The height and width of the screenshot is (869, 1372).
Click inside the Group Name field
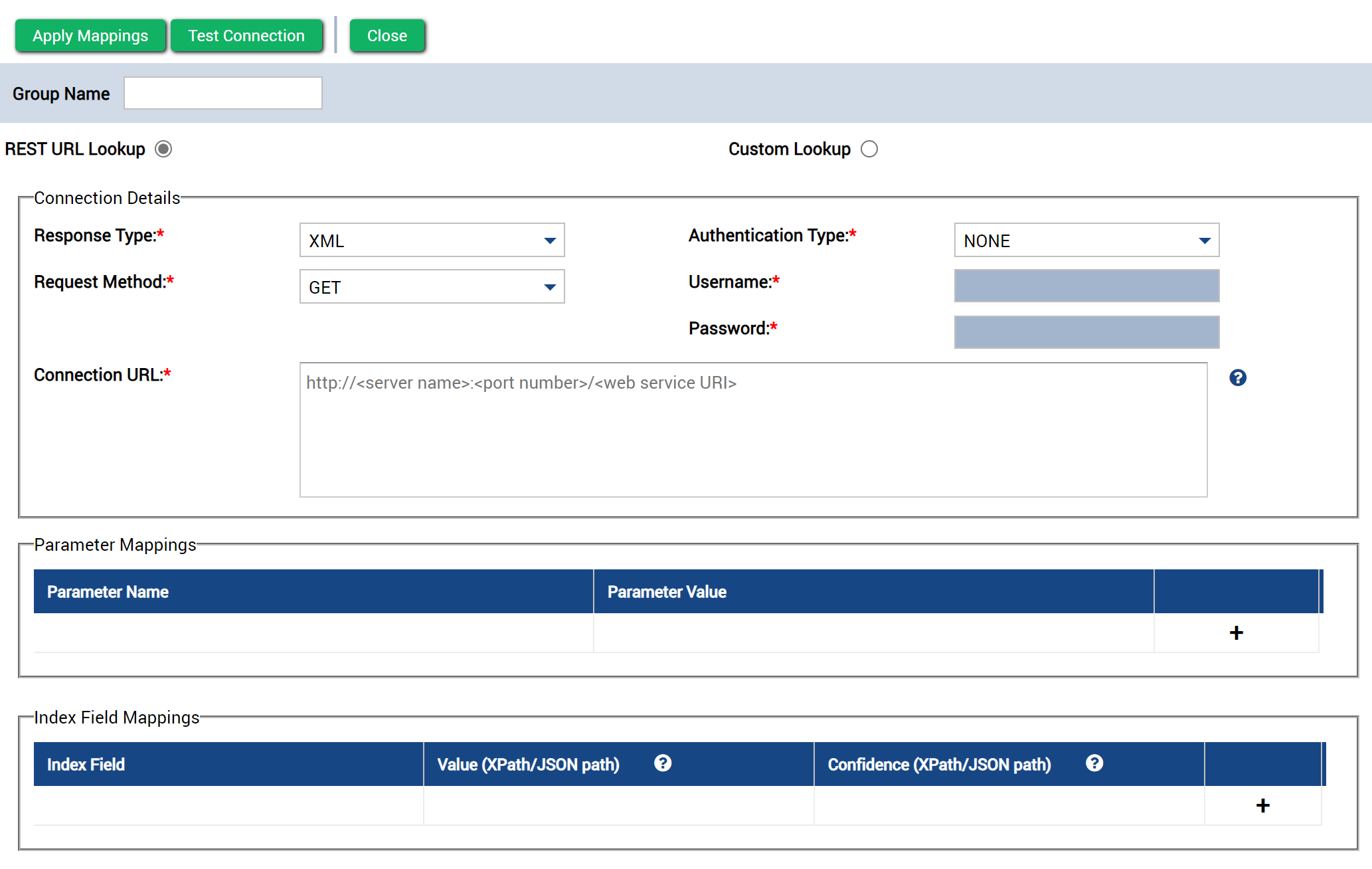point(222,92)
